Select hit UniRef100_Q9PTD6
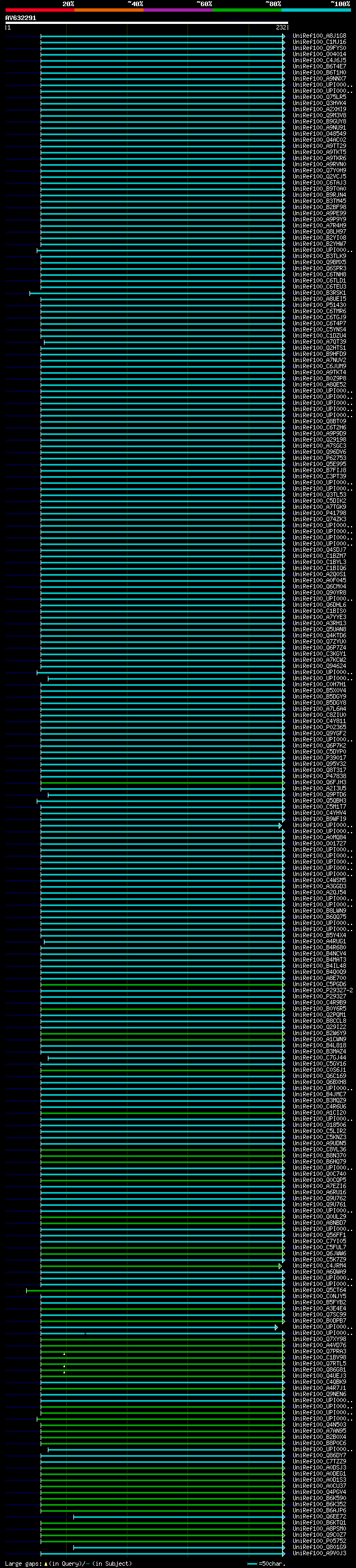 [319, 795]
